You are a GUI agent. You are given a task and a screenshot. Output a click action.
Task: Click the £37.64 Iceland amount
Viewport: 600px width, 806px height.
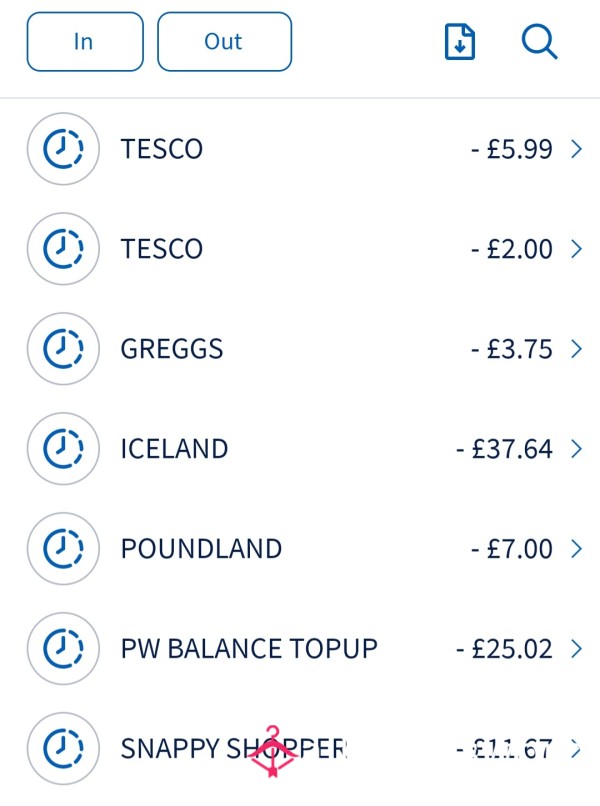(x=504, y=449)
